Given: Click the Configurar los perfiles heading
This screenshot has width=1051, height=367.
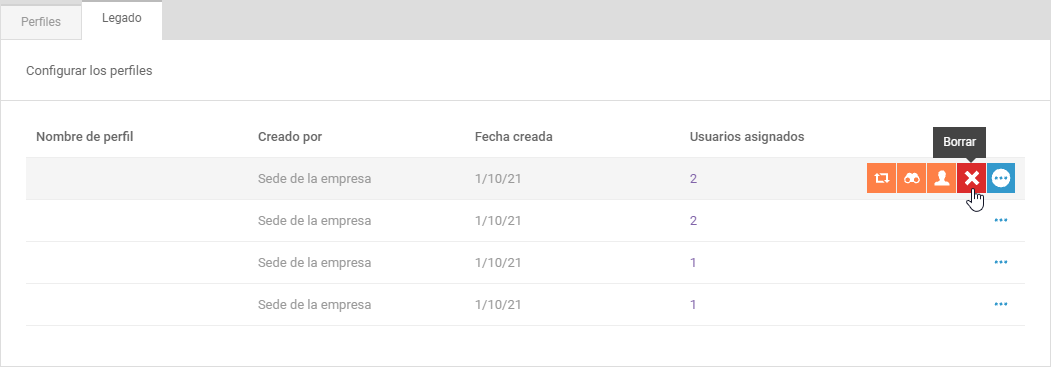Looking at the screenshot, I should (89, 70).
